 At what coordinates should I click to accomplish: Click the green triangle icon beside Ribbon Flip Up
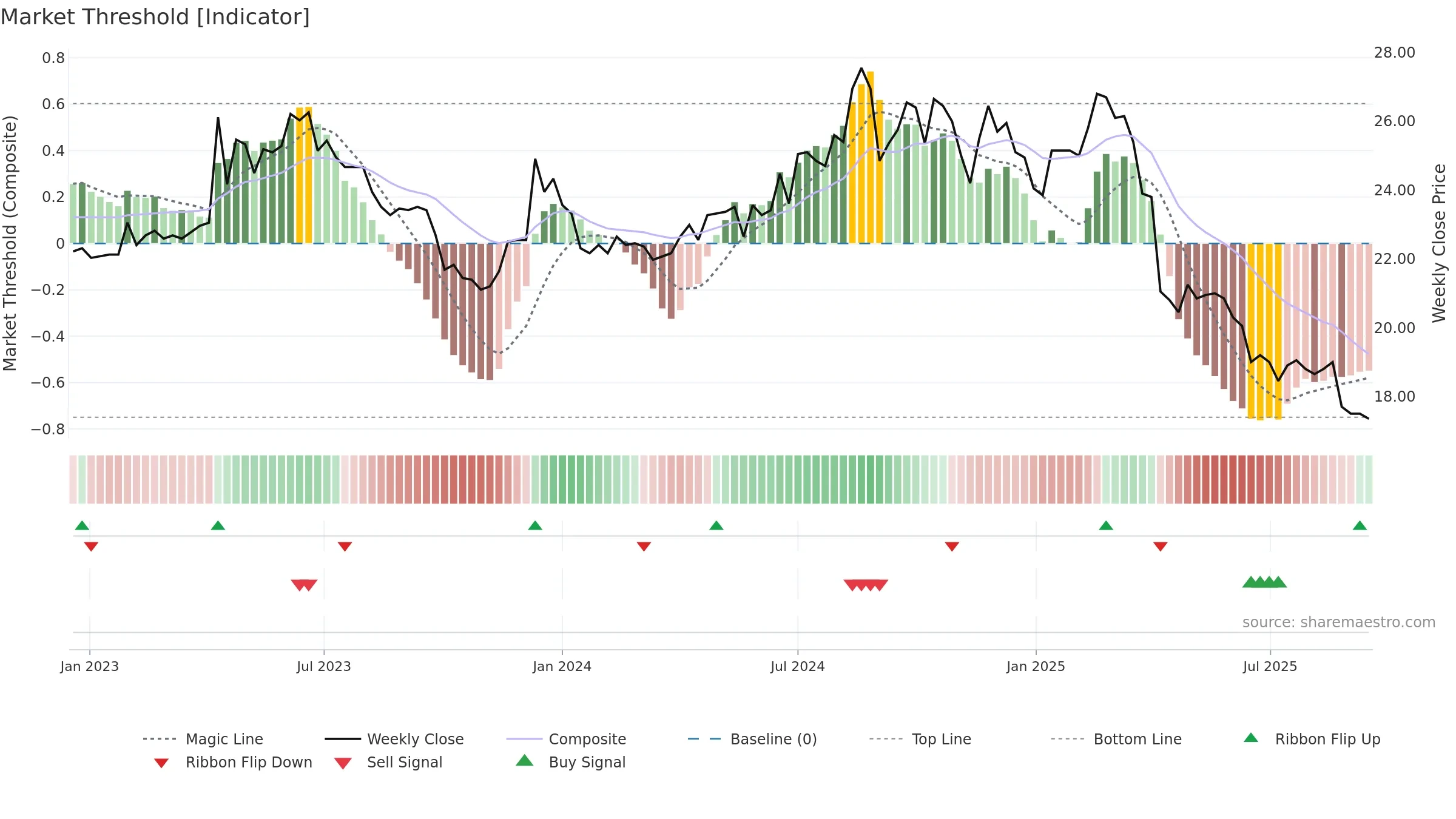tap(1251, 738)
